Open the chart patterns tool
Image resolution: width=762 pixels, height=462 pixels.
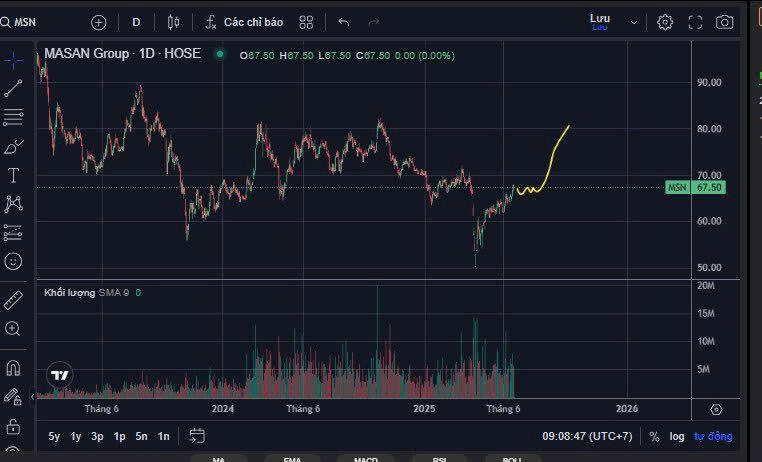(13, 204)
